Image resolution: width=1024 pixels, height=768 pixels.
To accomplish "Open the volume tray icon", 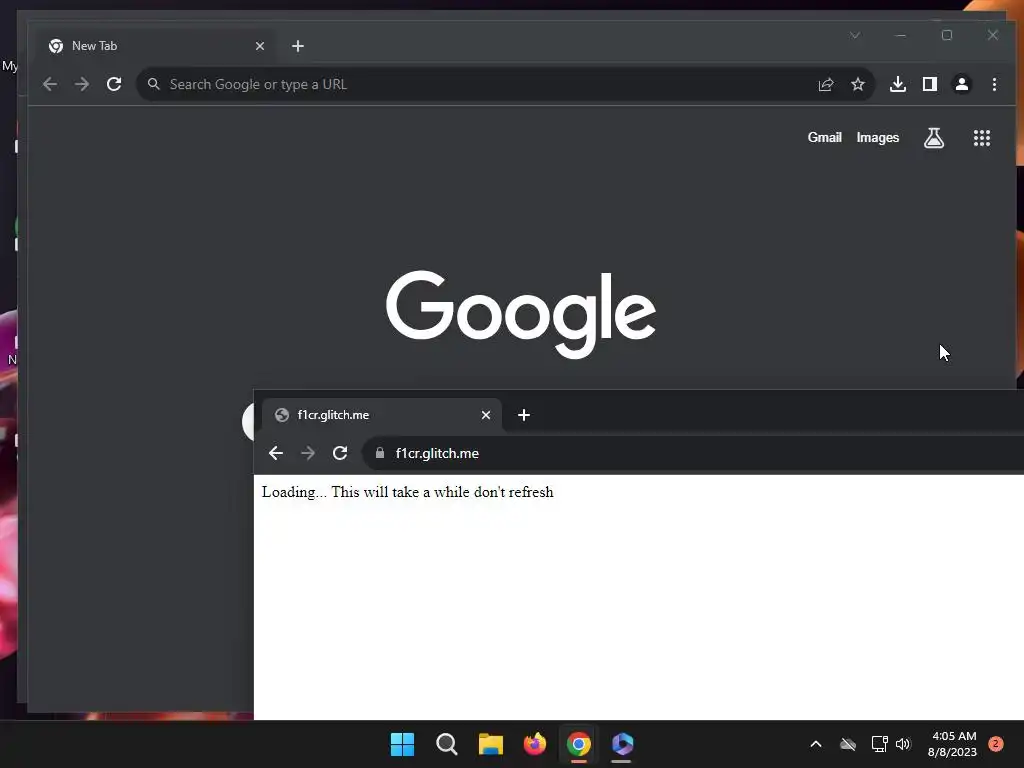I will (x=903, y=744).
